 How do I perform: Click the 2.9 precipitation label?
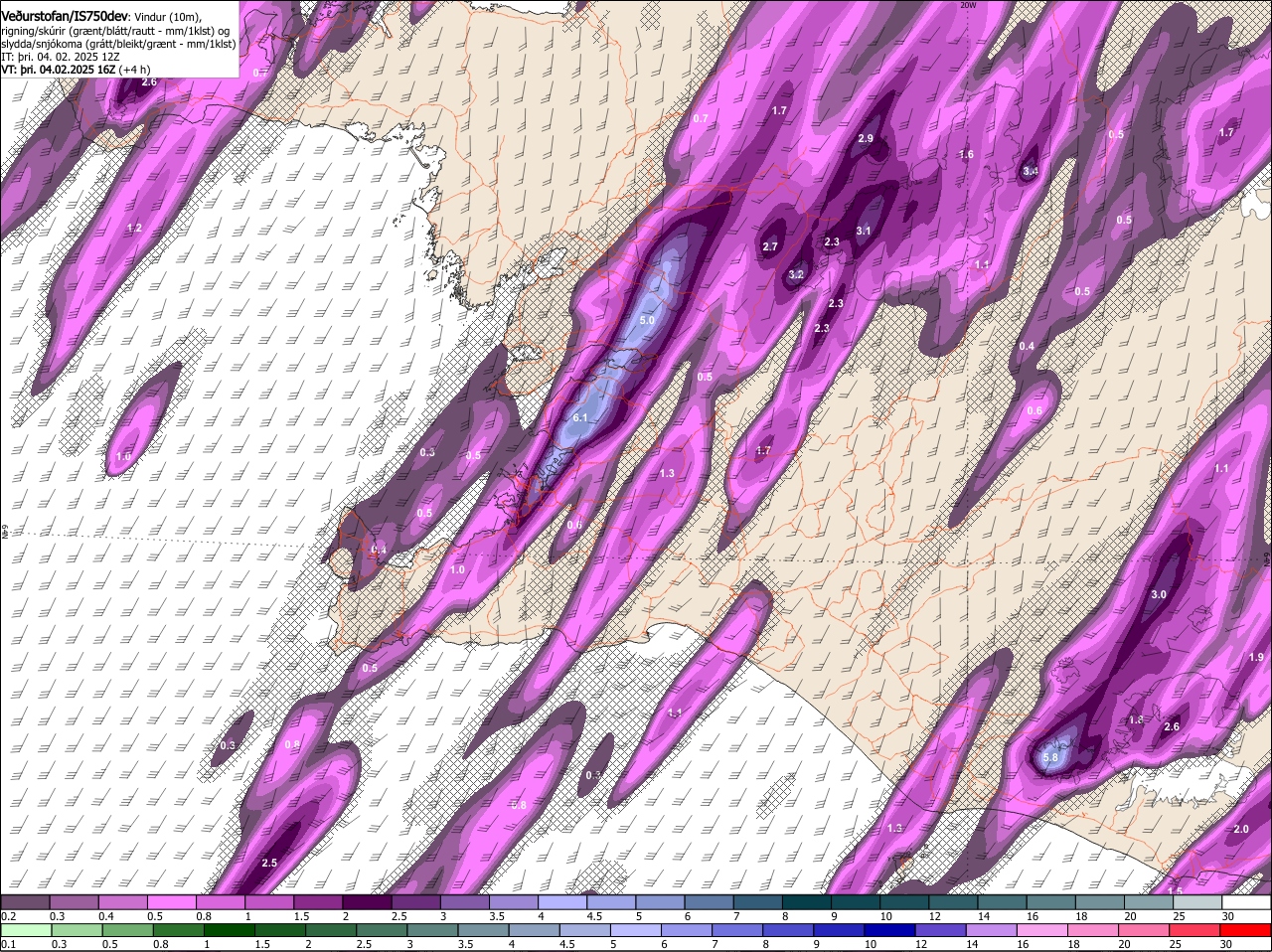866,139
